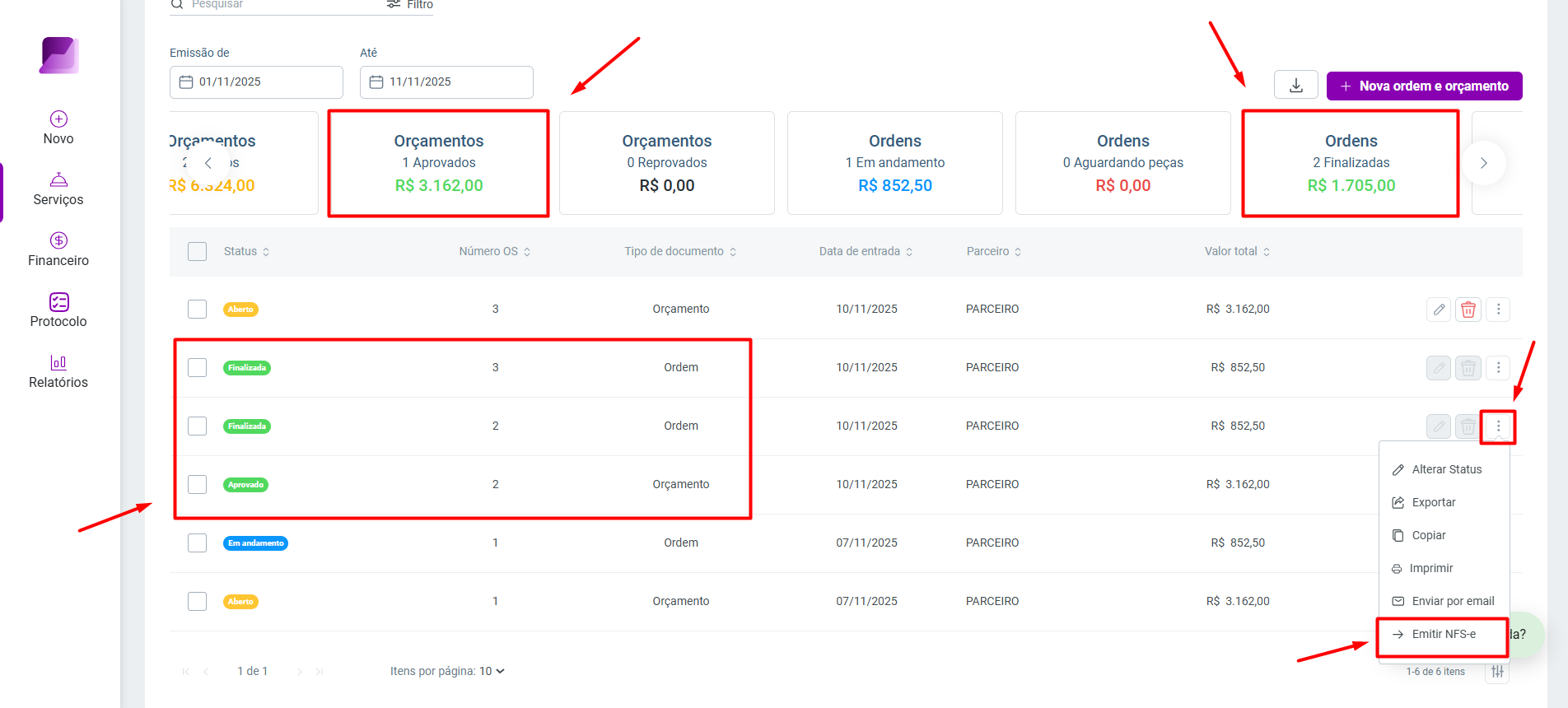The height and width of the screenshot is (708, 1568).
Task: Open the Novo sidebar icon
Action: click(58, 128)
